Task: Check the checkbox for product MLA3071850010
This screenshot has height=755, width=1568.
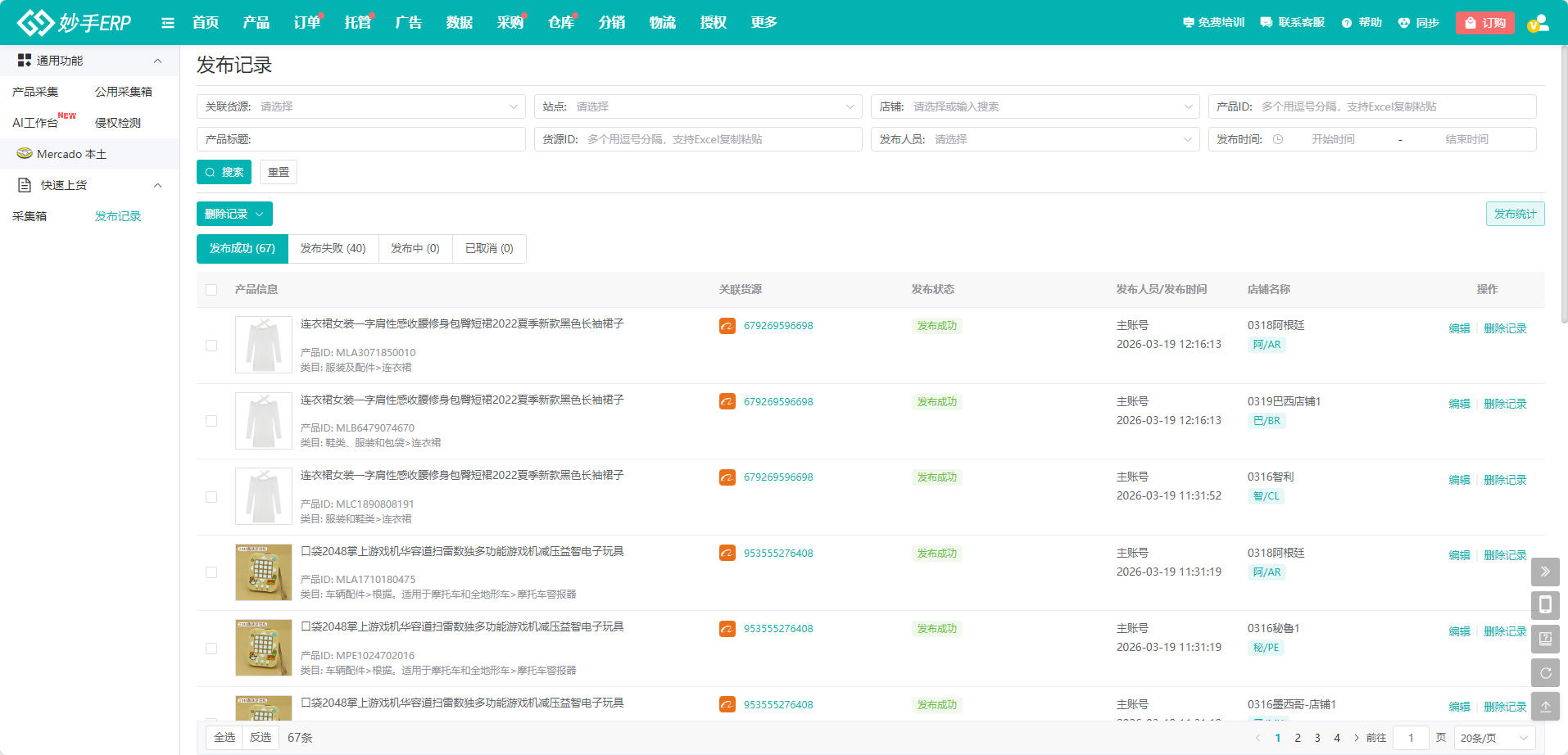Action: pos(211,346)
